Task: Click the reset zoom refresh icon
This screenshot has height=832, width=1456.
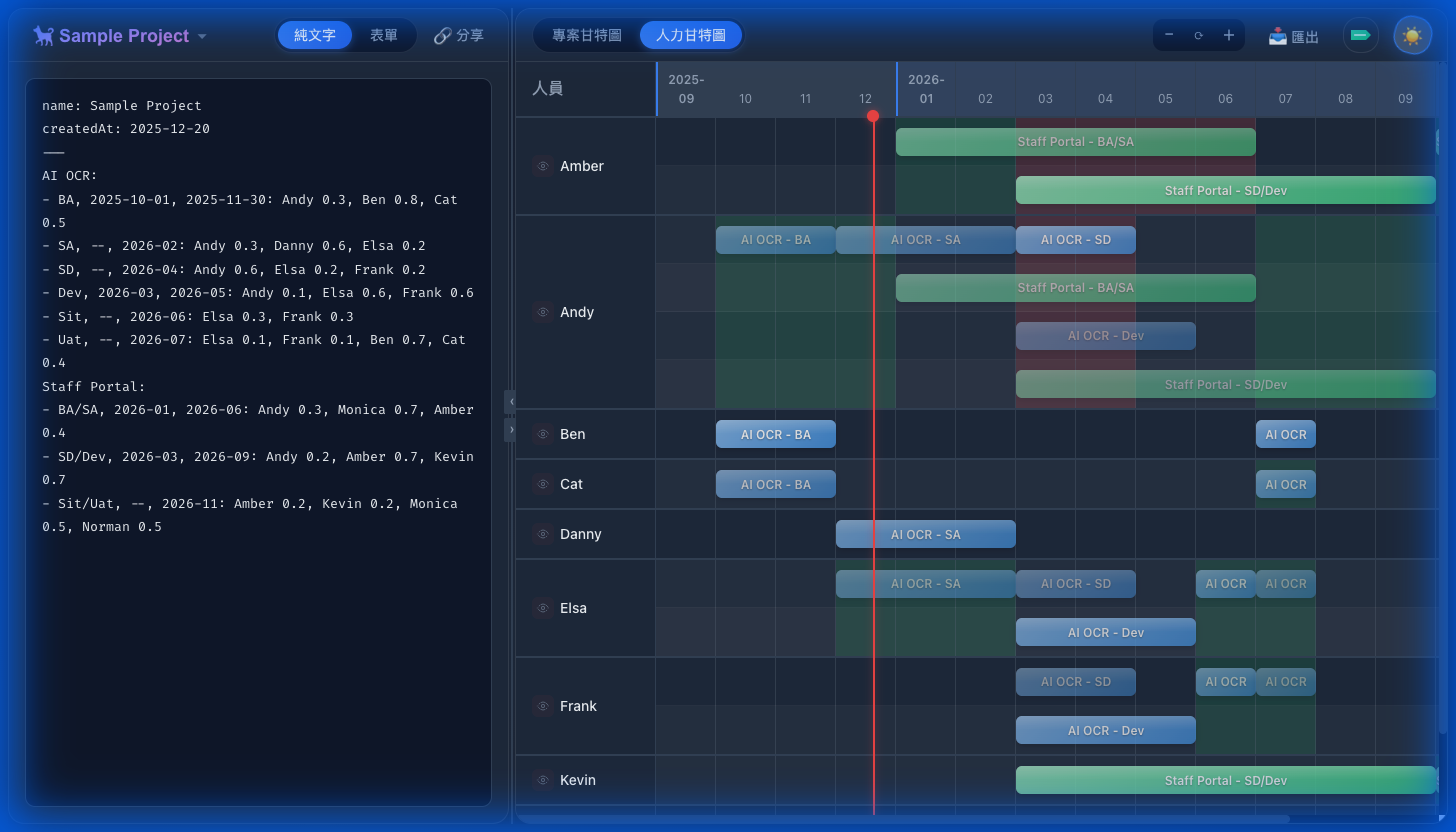Action: point(1198,34)
